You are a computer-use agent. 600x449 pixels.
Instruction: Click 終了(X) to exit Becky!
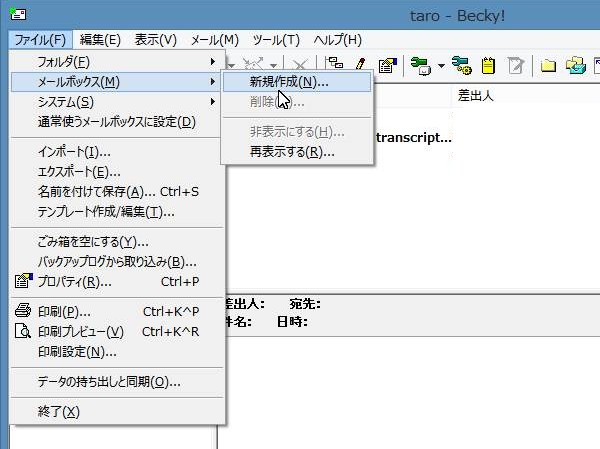tap(58, 411)
